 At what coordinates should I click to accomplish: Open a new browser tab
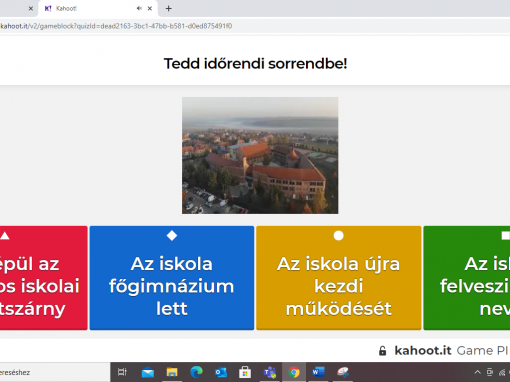coord(169,8)
